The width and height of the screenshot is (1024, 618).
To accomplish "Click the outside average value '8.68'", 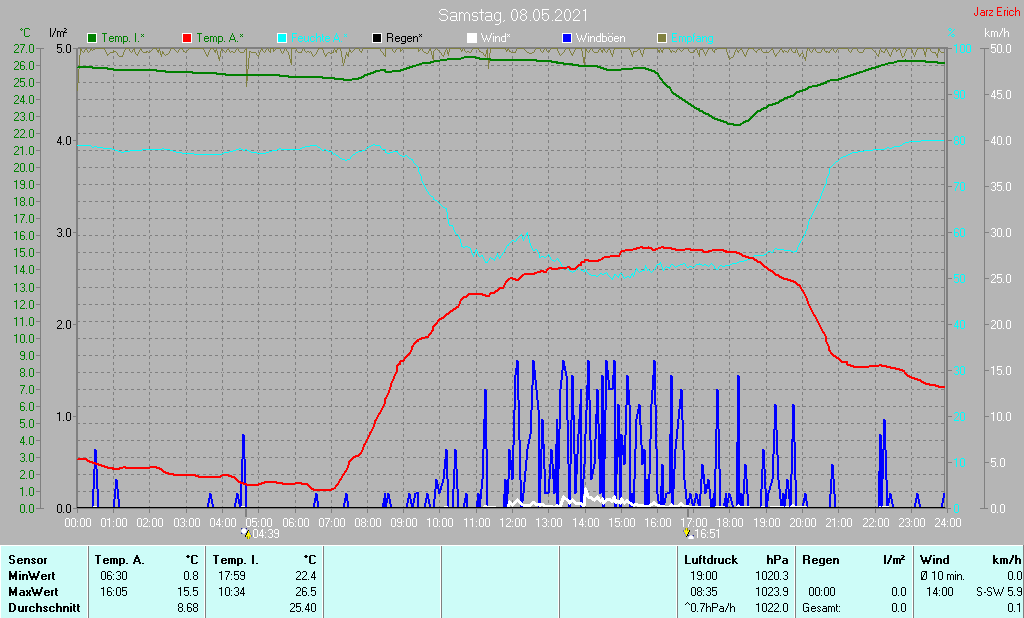I will [187, 608].
